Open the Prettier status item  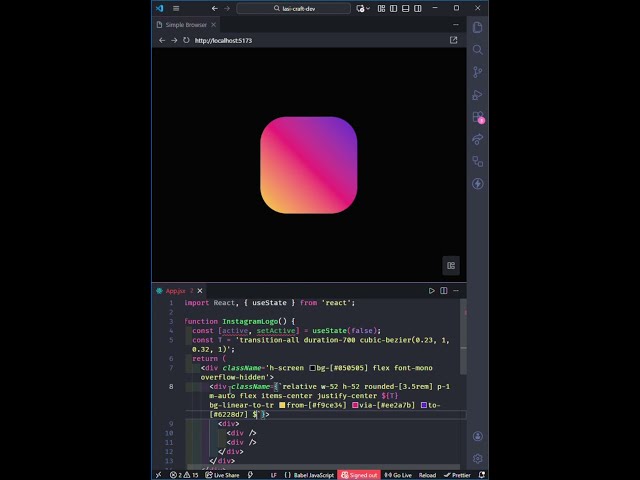click(457, 475)
